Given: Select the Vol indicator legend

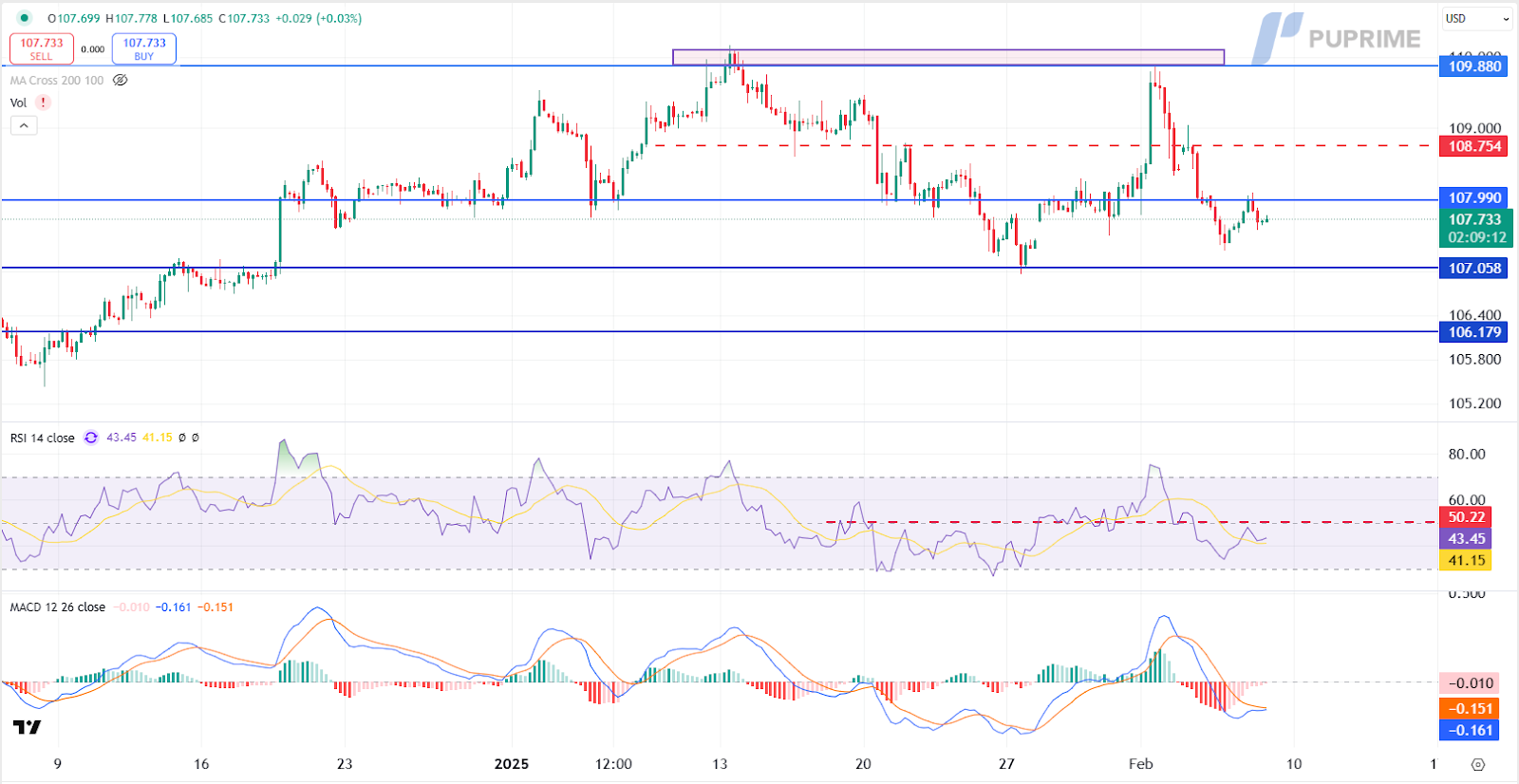Looking at the screenshot, I should pyautogui.click(x=19, y=103).
